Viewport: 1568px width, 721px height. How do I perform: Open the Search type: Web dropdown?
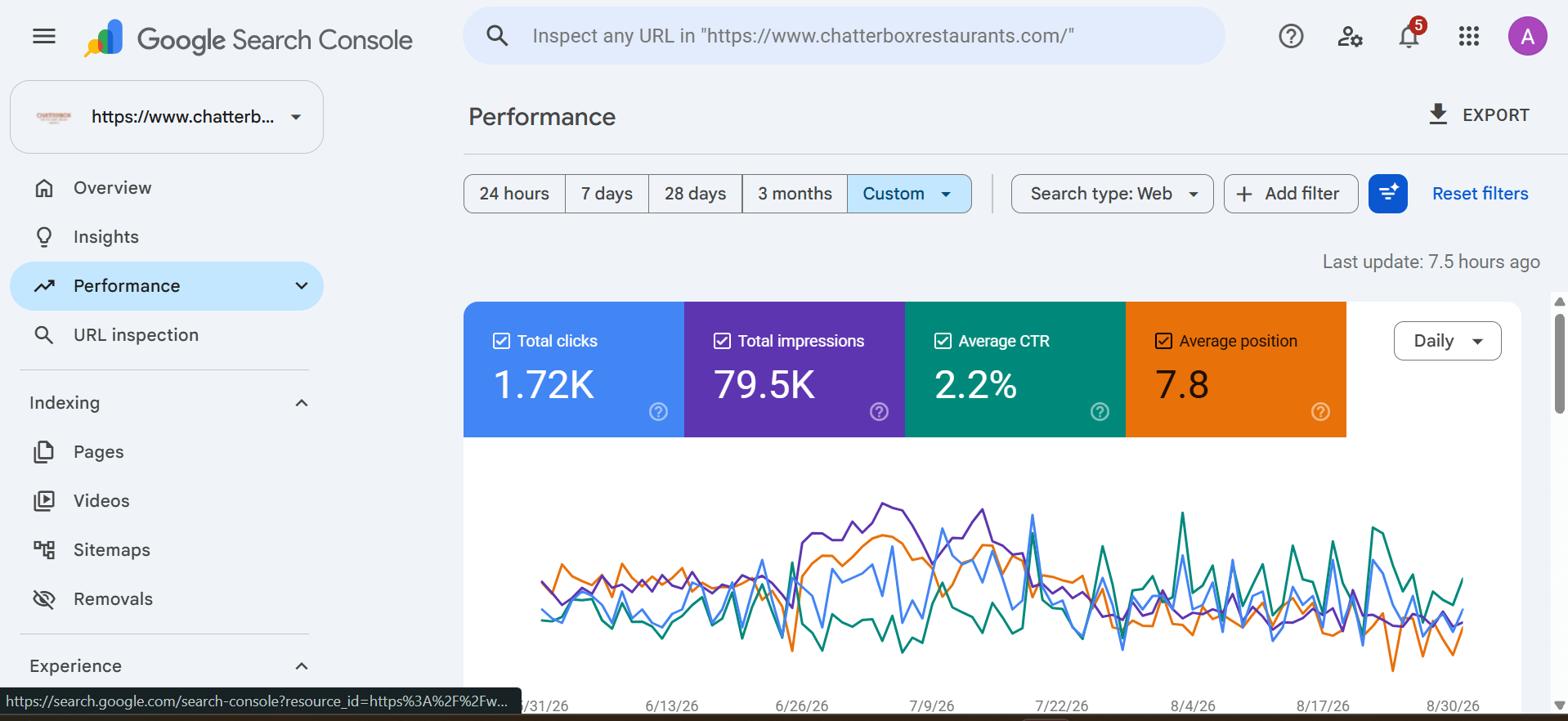pos(1112,194)
